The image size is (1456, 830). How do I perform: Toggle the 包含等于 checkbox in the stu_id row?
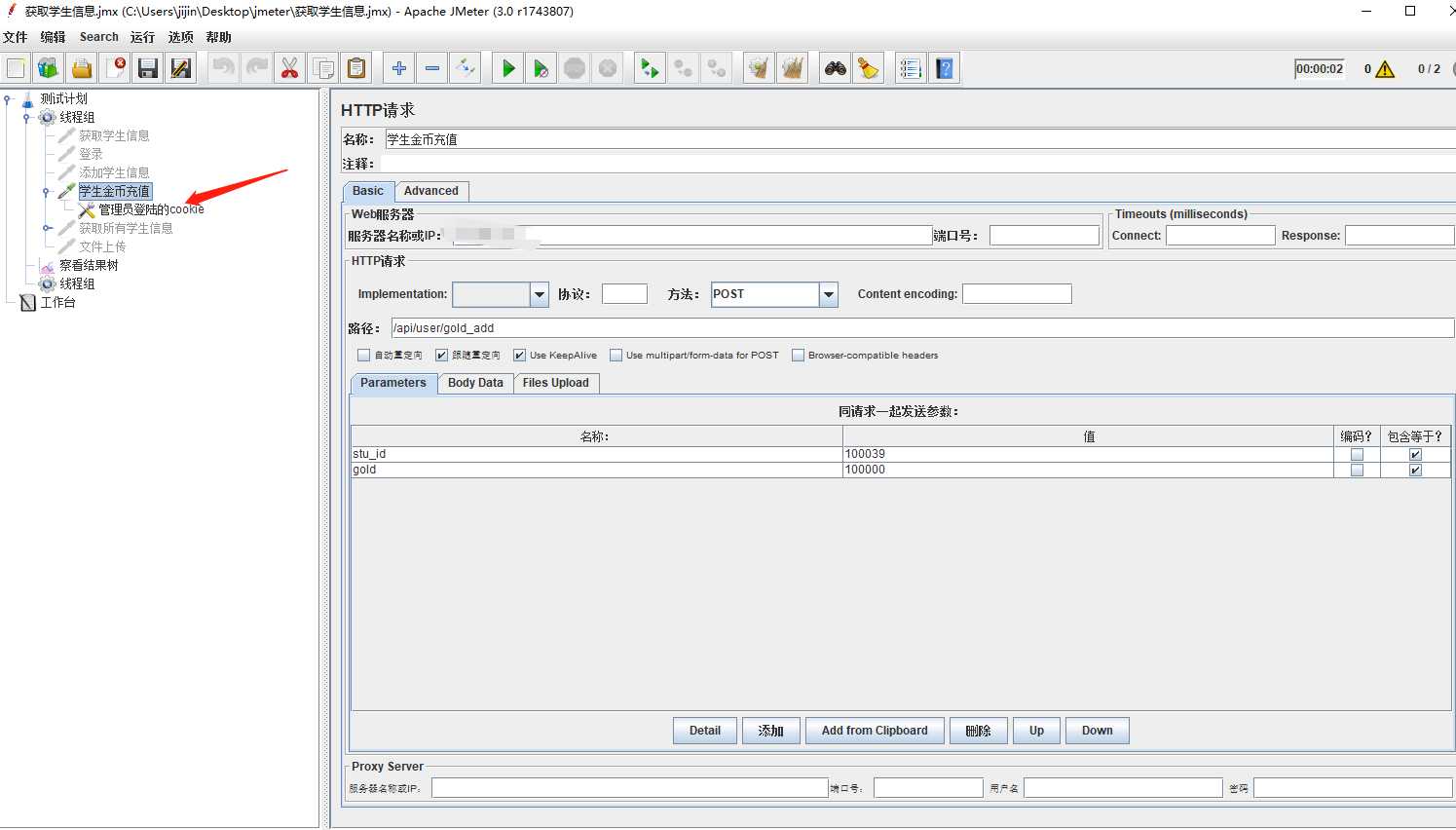click(1415, 454)
